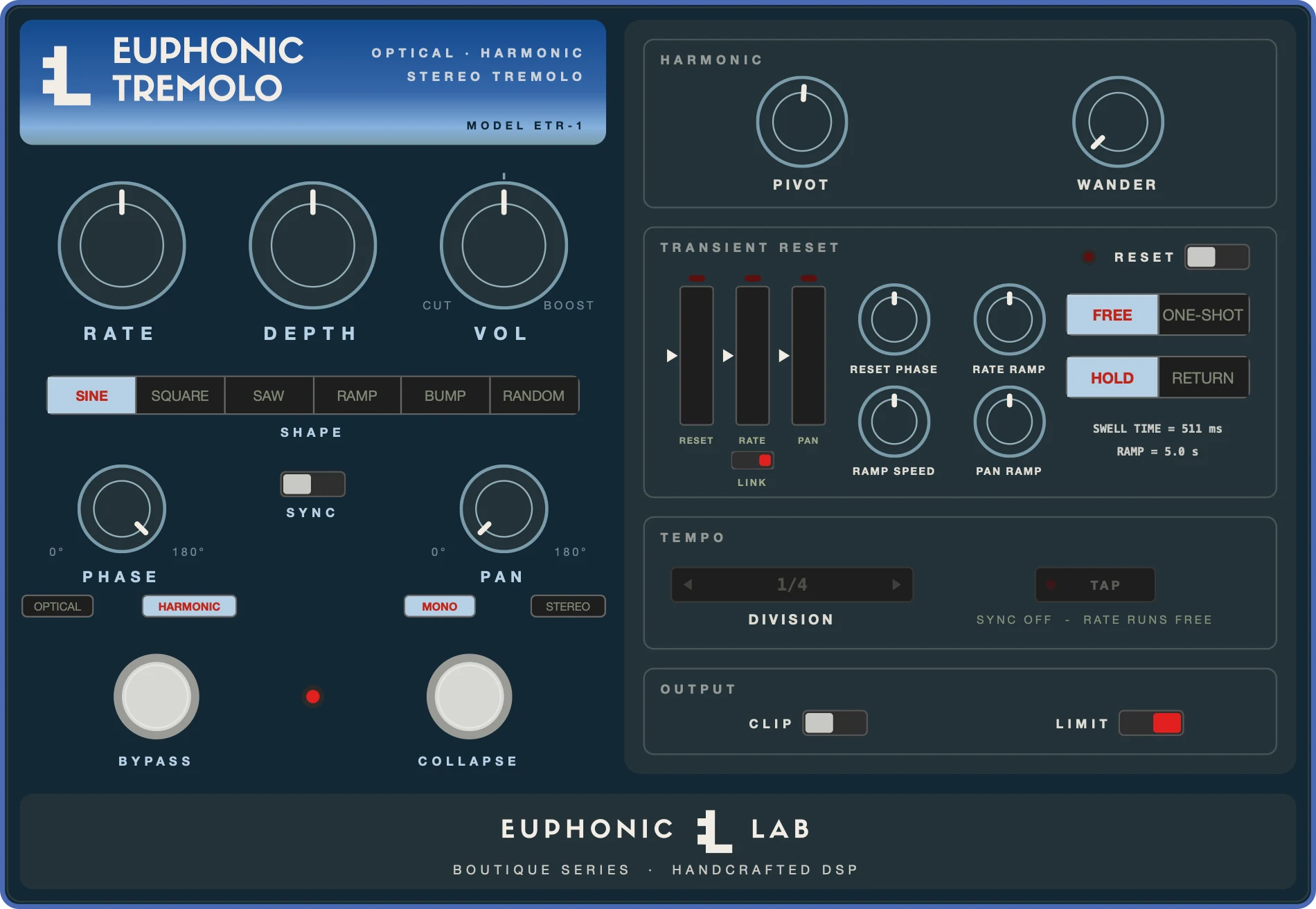Select OPTICAL mode

coord(57,606)
